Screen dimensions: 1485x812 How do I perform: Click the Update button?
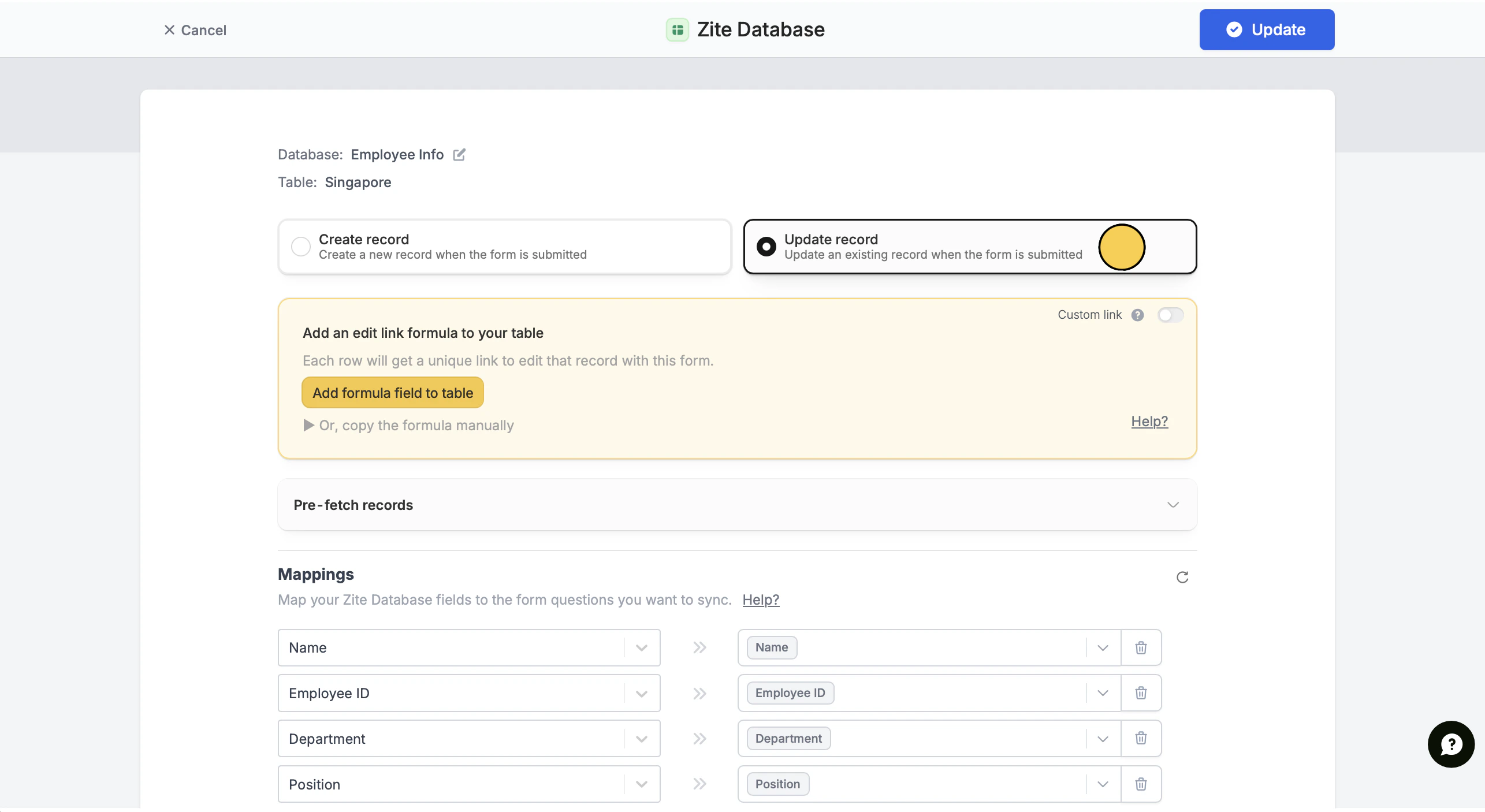coord(1266,29)
